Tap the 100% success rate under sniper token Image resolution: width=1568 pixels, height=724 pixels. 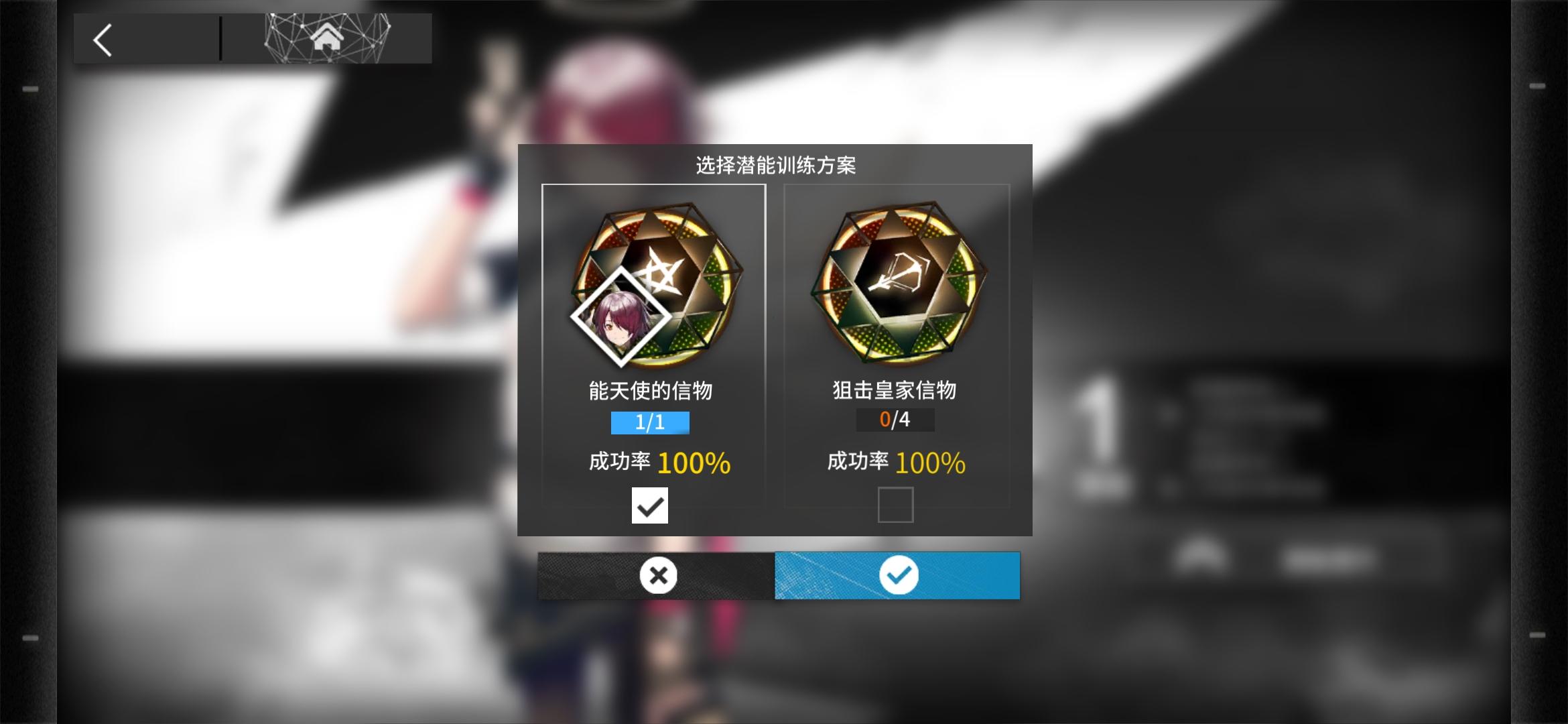(931, 463)
